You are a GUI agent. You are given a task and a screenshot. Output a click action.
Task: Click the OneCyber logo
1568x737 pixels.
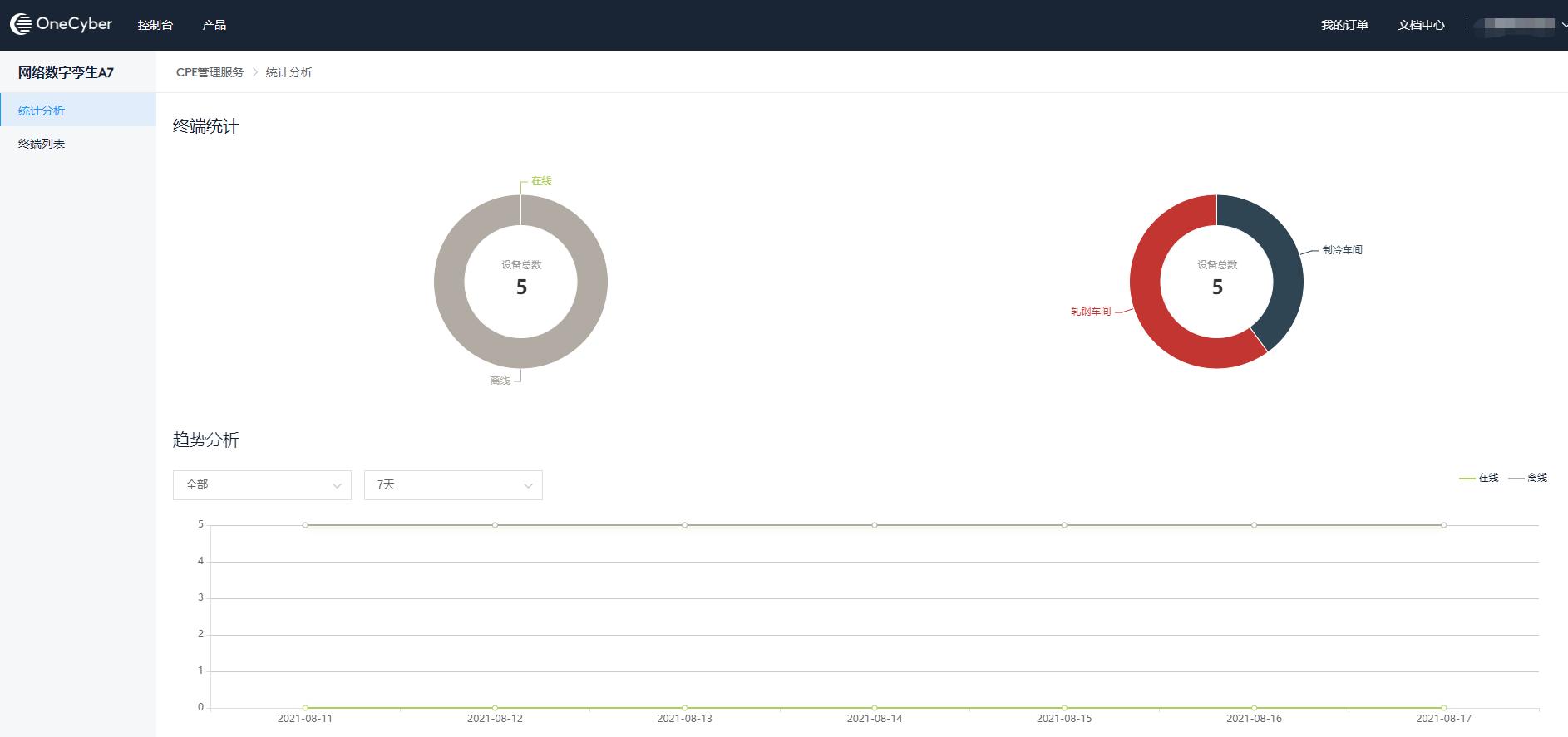(x=61, y=24)
